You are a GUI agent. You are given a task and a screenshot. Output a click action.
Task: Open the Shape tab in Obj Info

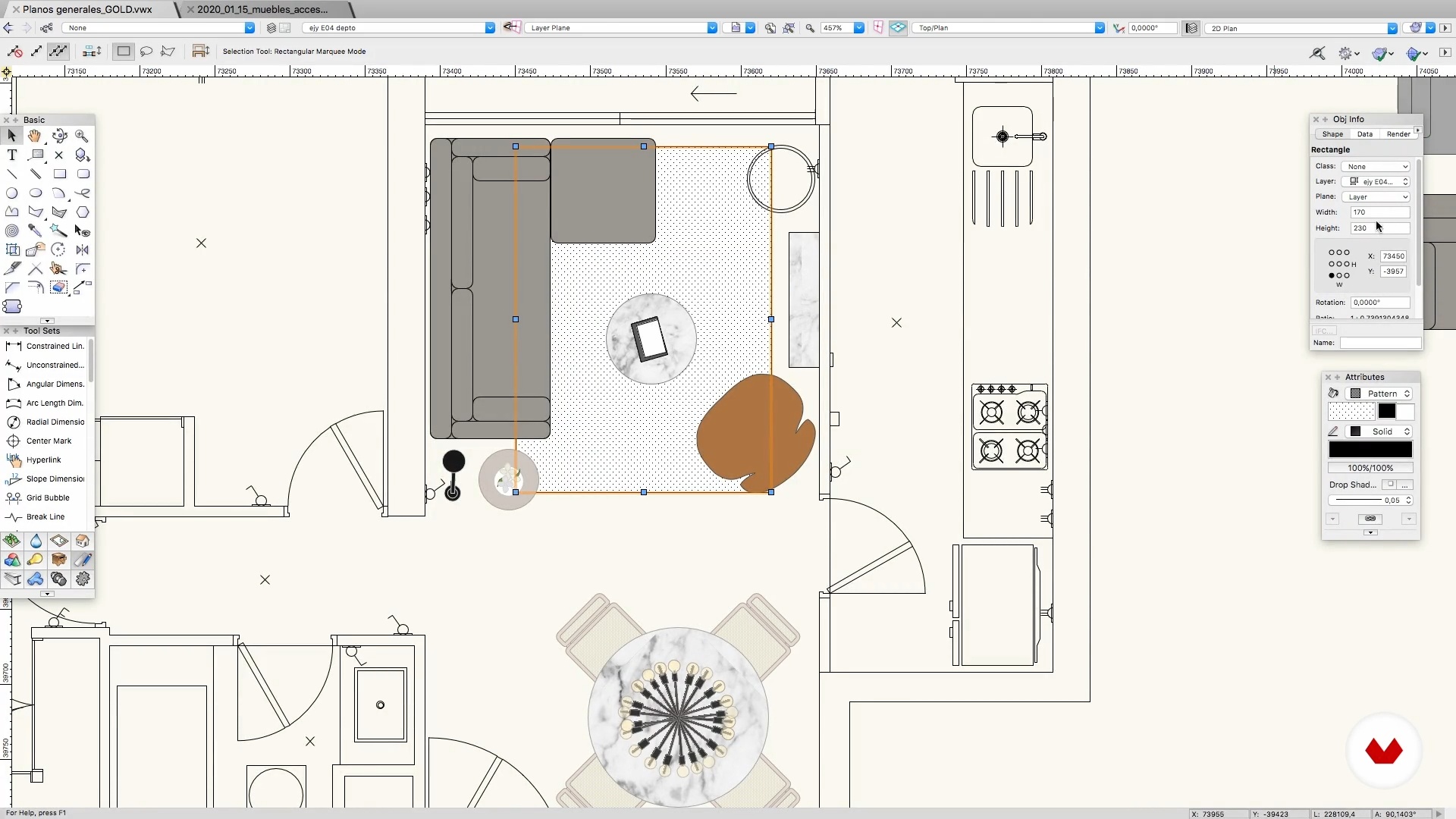pos(1332,133)
